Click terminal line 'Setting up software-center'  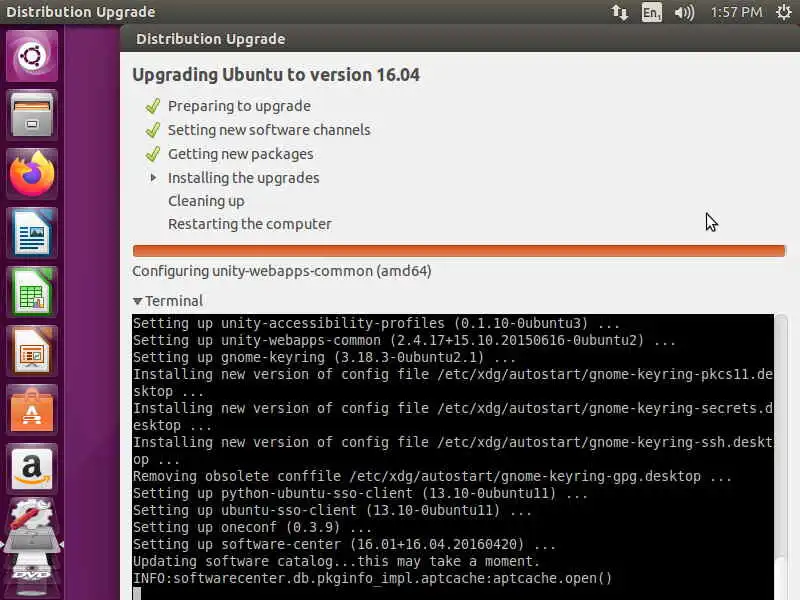click(x=344, y=544)
